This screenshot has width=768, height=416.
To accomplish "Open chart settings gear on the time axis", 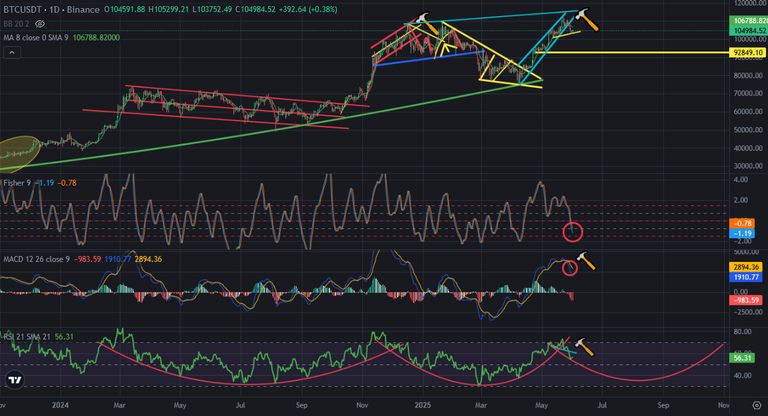I will point(757,405).
